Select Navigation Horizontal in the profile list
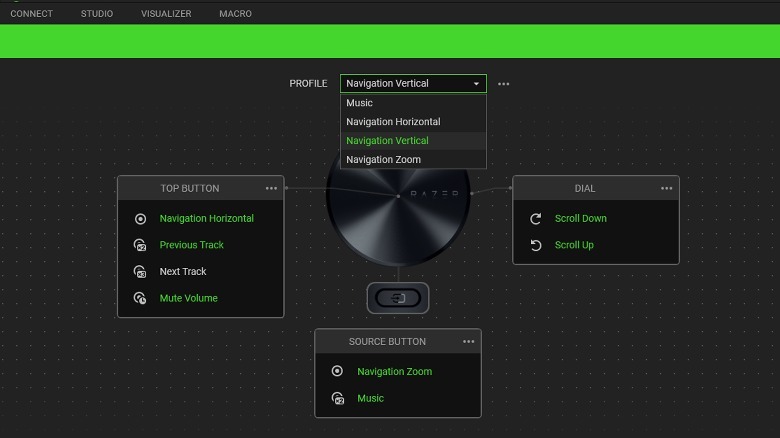Screen dimensions: 780x438 (393, 122)
